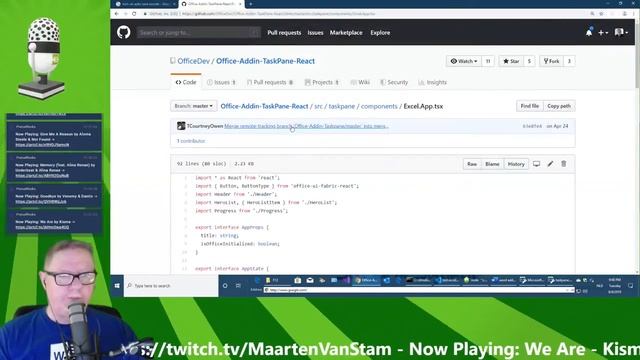This screenshot has height=360, width=640.
Task: Click the watchers count next to Watch
Action: pos(488,61)
